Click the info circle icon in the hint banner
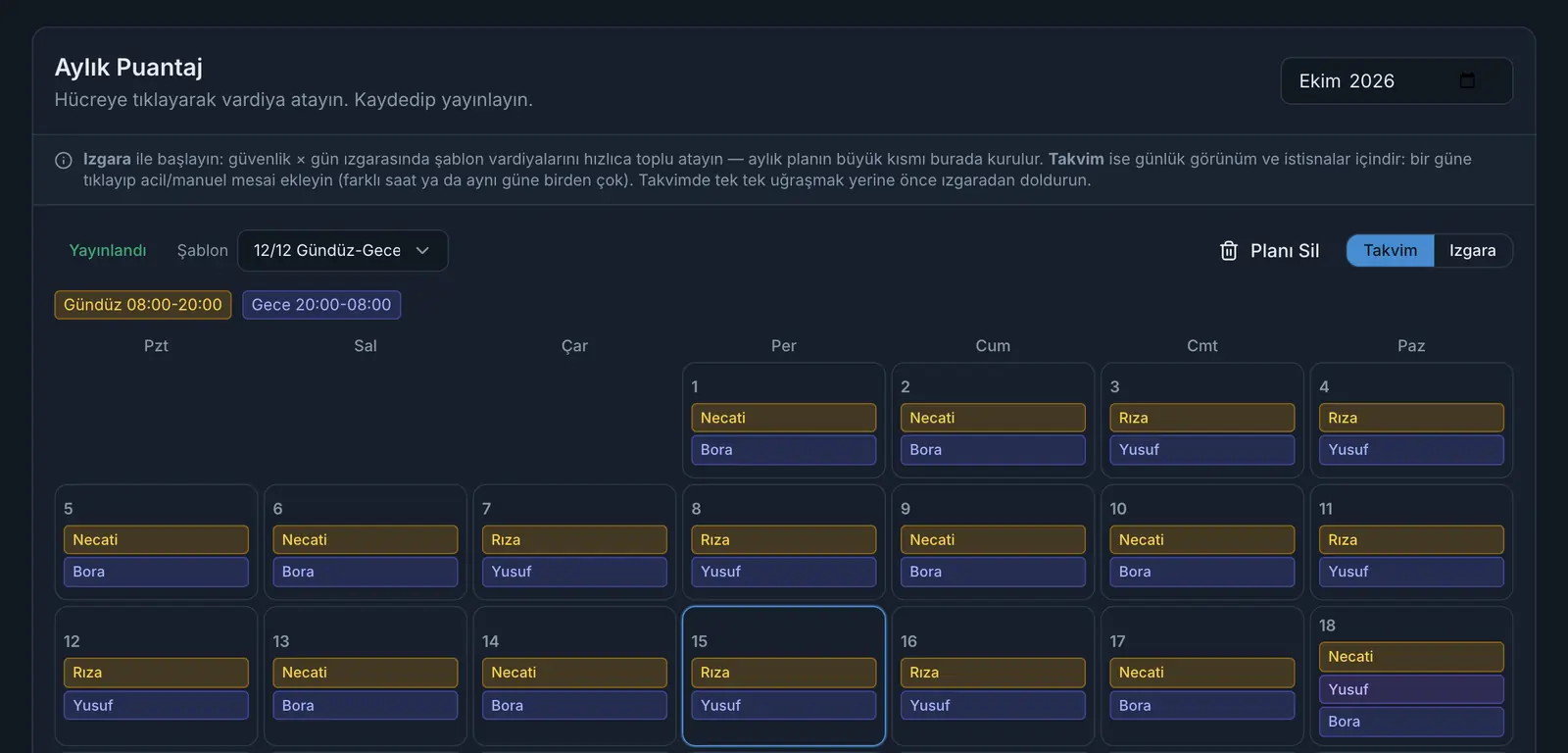The image size is (1568, 753). pyautogui.click(x=64, y=160)
